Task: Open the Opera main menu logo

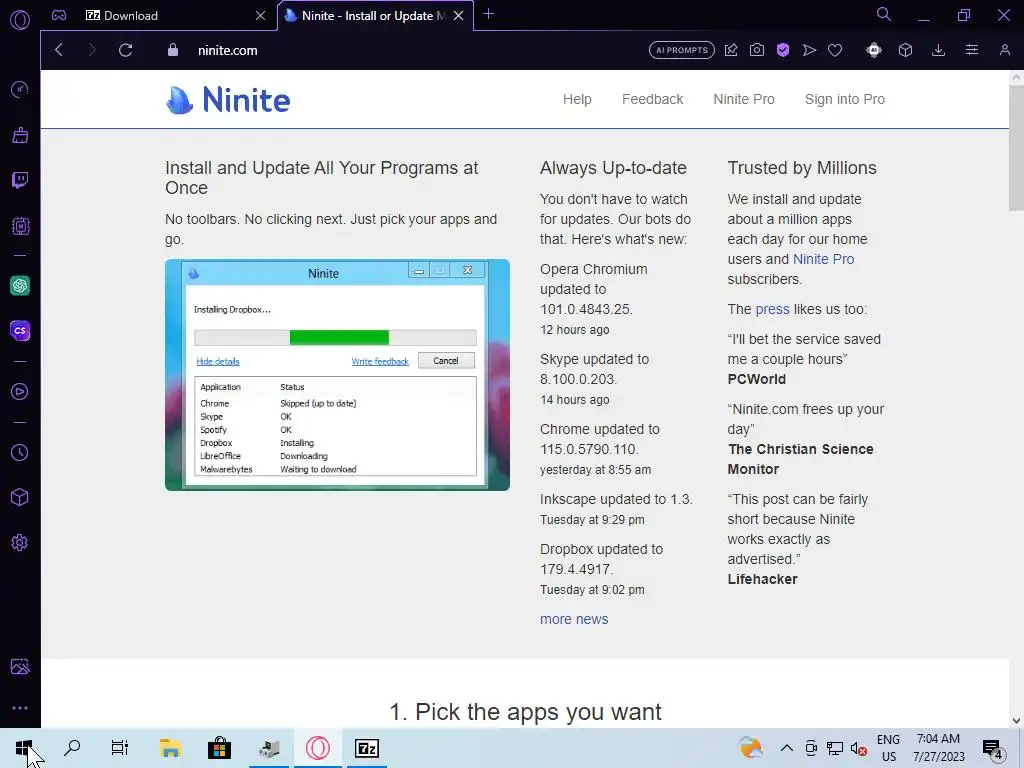Action: point(20,20)
